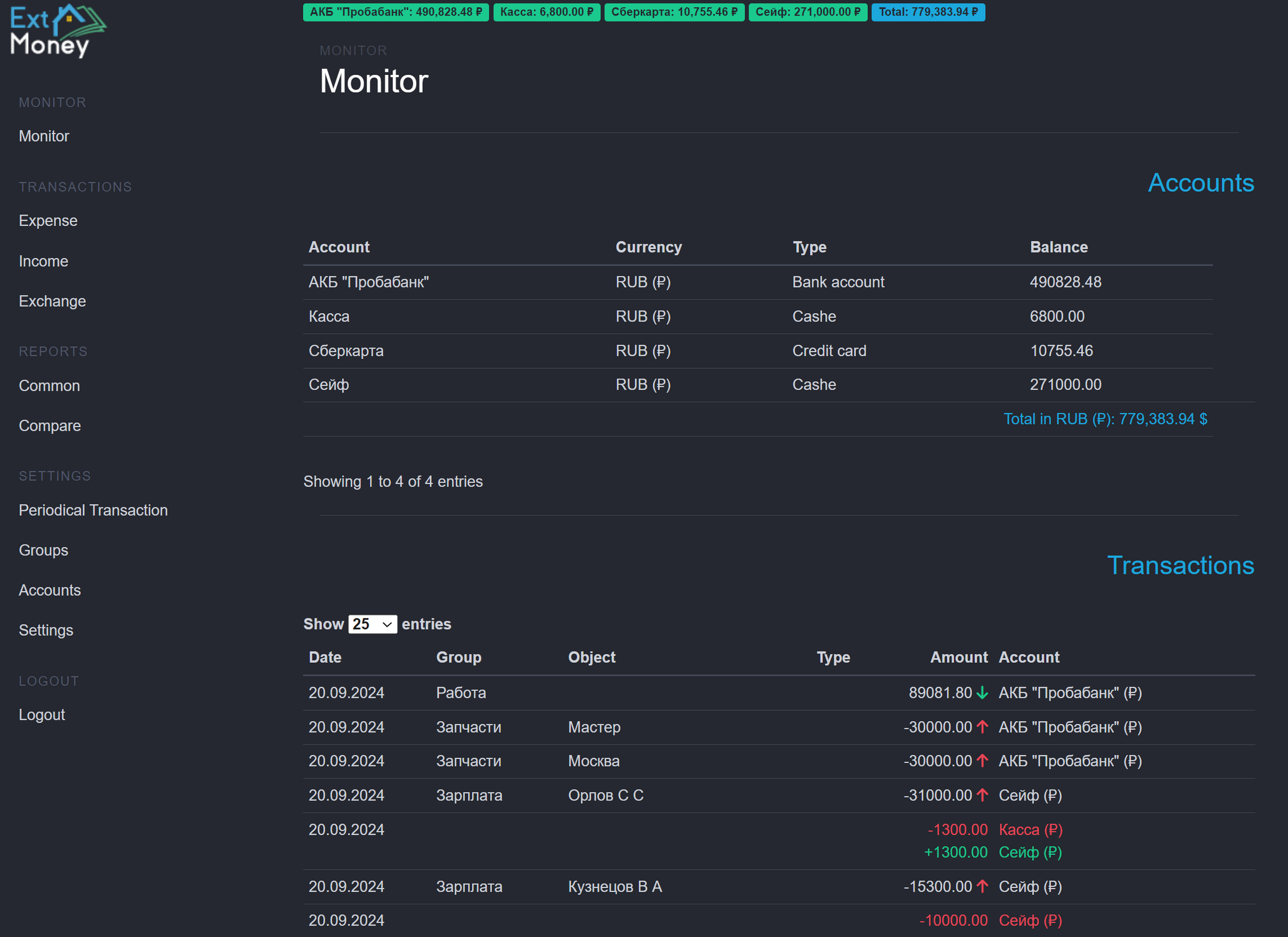Open Expense in the sidebar
Screen dimensions: 1288x937
48,221
